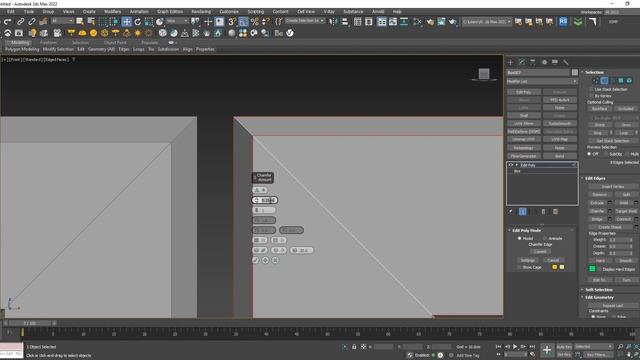The width and height of the screenshot is (640, 360).
Task: Select Preview Selection Off radio
Action: pyautogui.click(x=589, y=154)
